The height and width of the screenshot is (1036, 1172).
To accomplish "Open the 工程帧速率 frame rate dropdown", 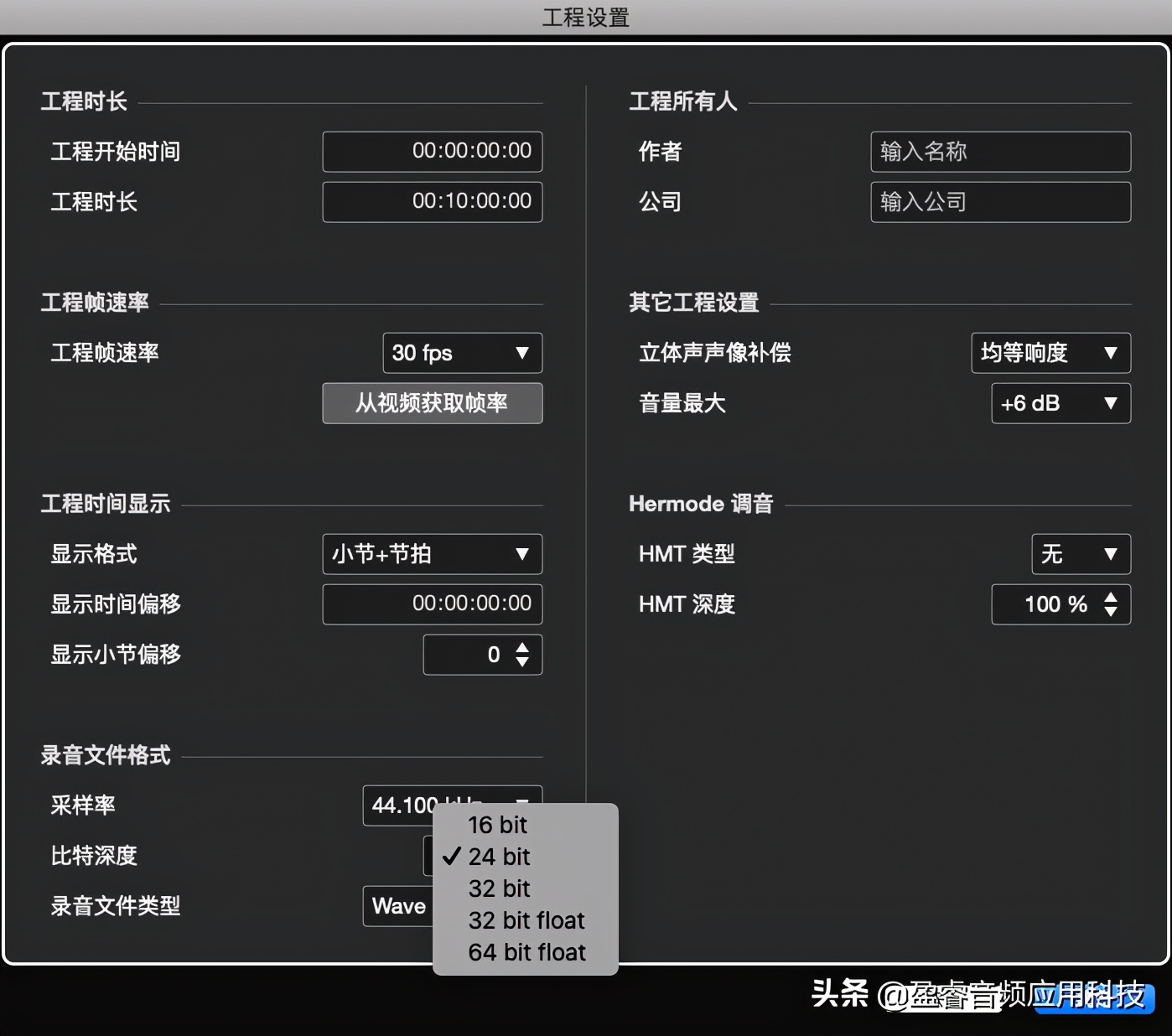I will point(462,353).
